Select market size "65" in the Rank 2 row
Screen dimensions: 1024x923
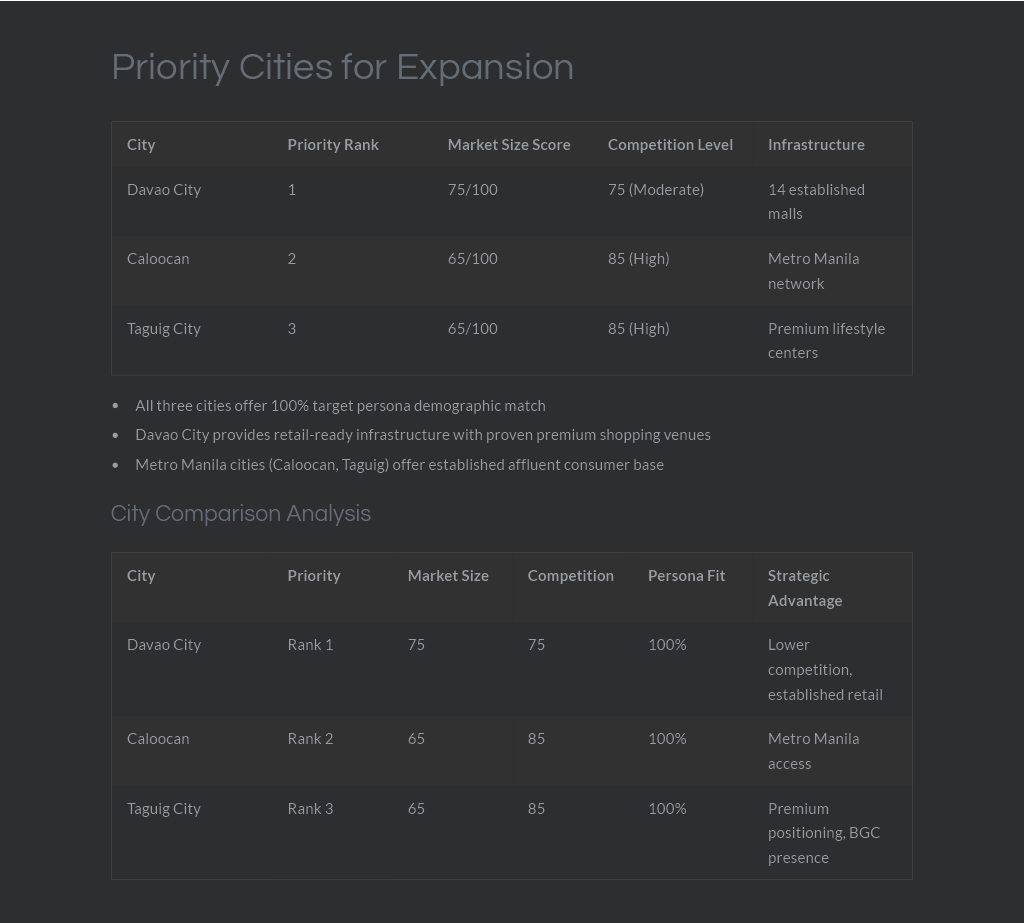(x=416, y=739)
